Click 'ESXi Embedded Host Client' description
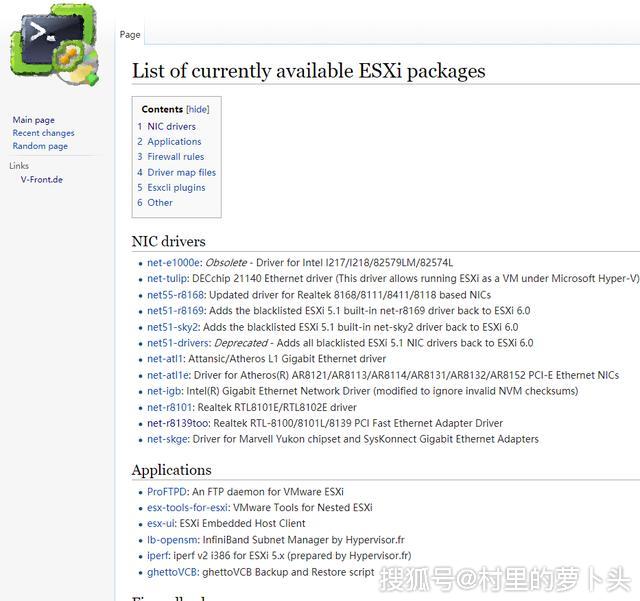 (x=242, y=524)
